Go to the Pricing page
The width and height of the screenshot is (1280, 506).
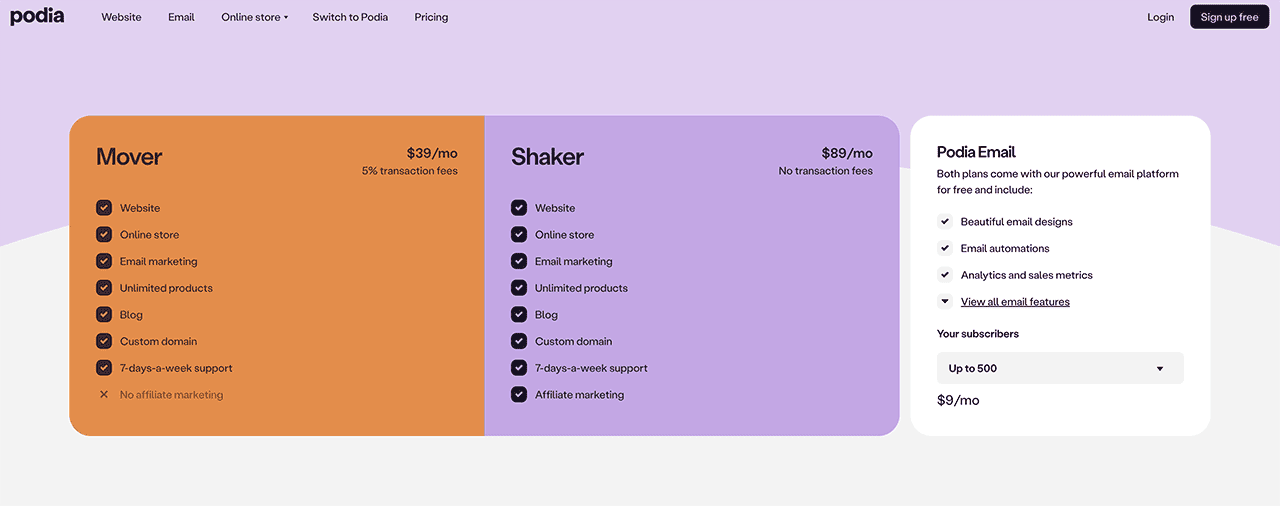point(431,17)
